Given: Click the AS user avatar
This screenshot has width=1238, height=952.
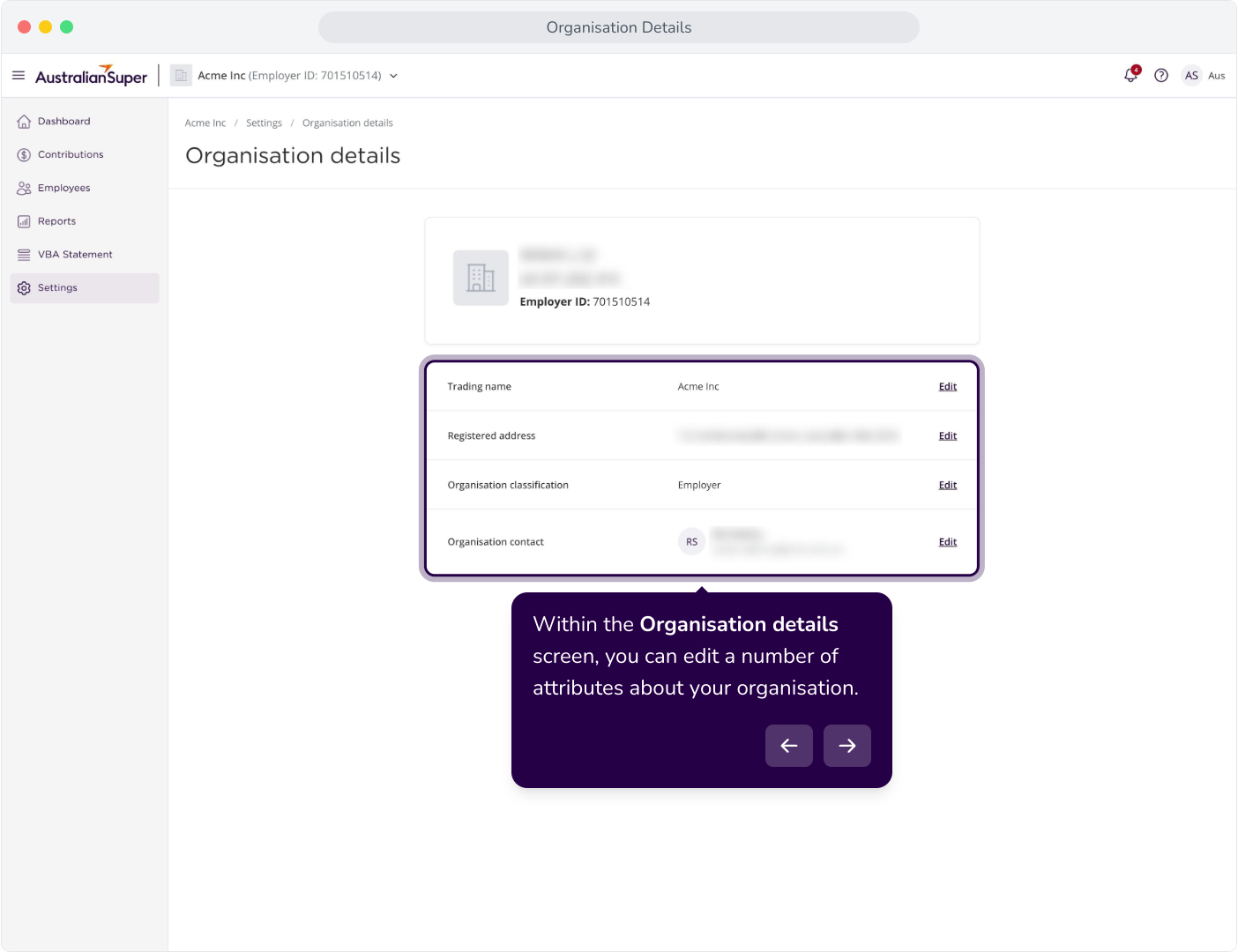Looking at the screenshot, I should pyautogui.click(x=1191, y=76).
